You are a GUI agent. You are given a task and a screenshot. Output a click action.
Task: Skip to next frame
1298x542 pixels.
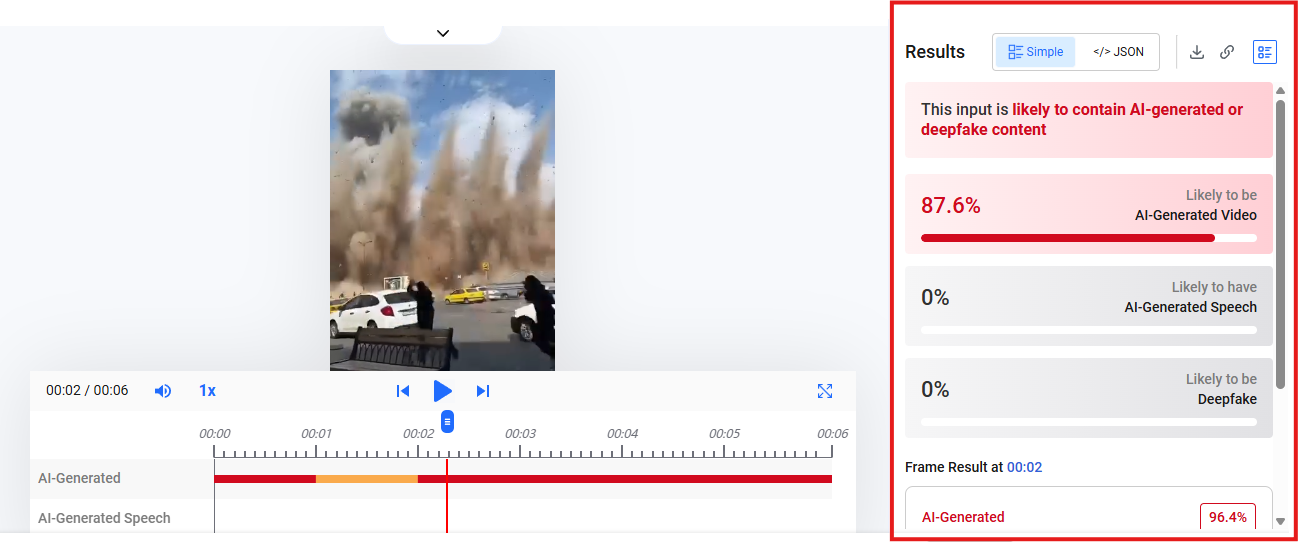point(483,391)
